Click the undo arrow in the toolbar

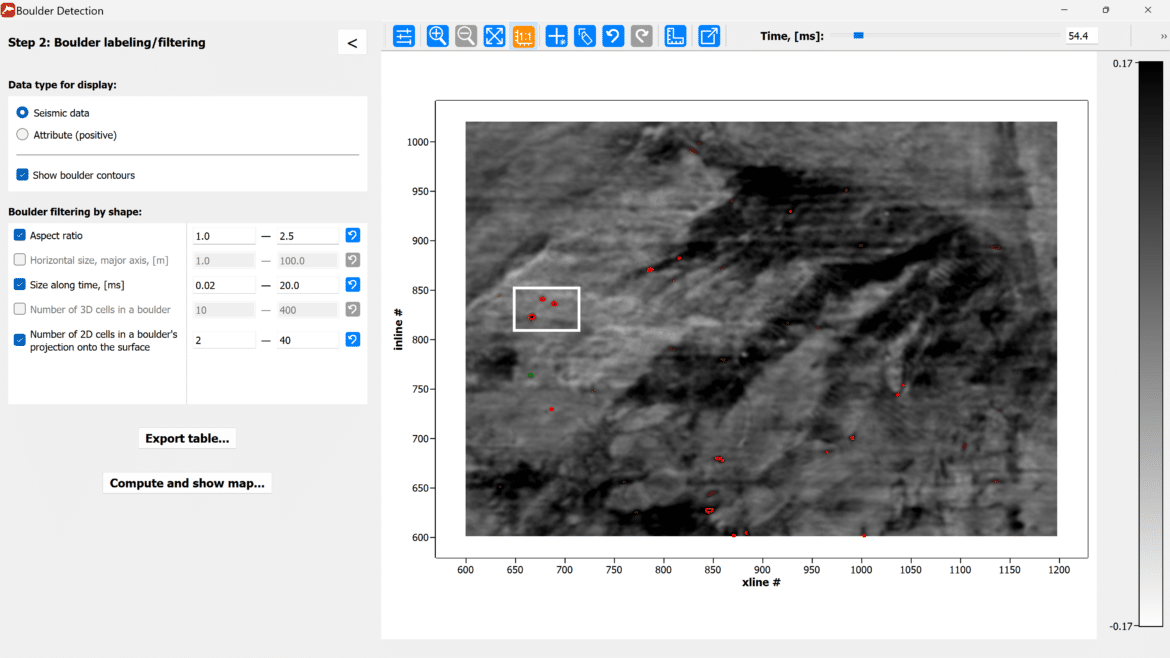click(613, 36)
